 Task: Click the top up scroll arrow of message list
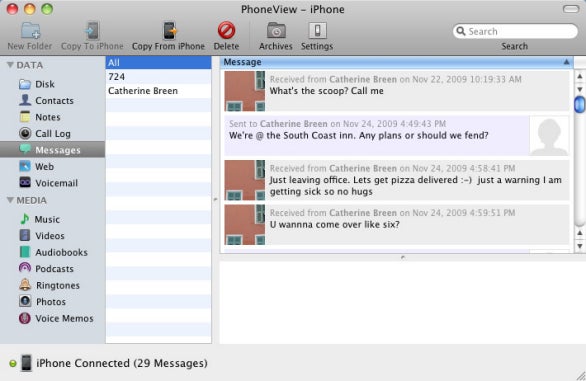[x=580, y=76]
